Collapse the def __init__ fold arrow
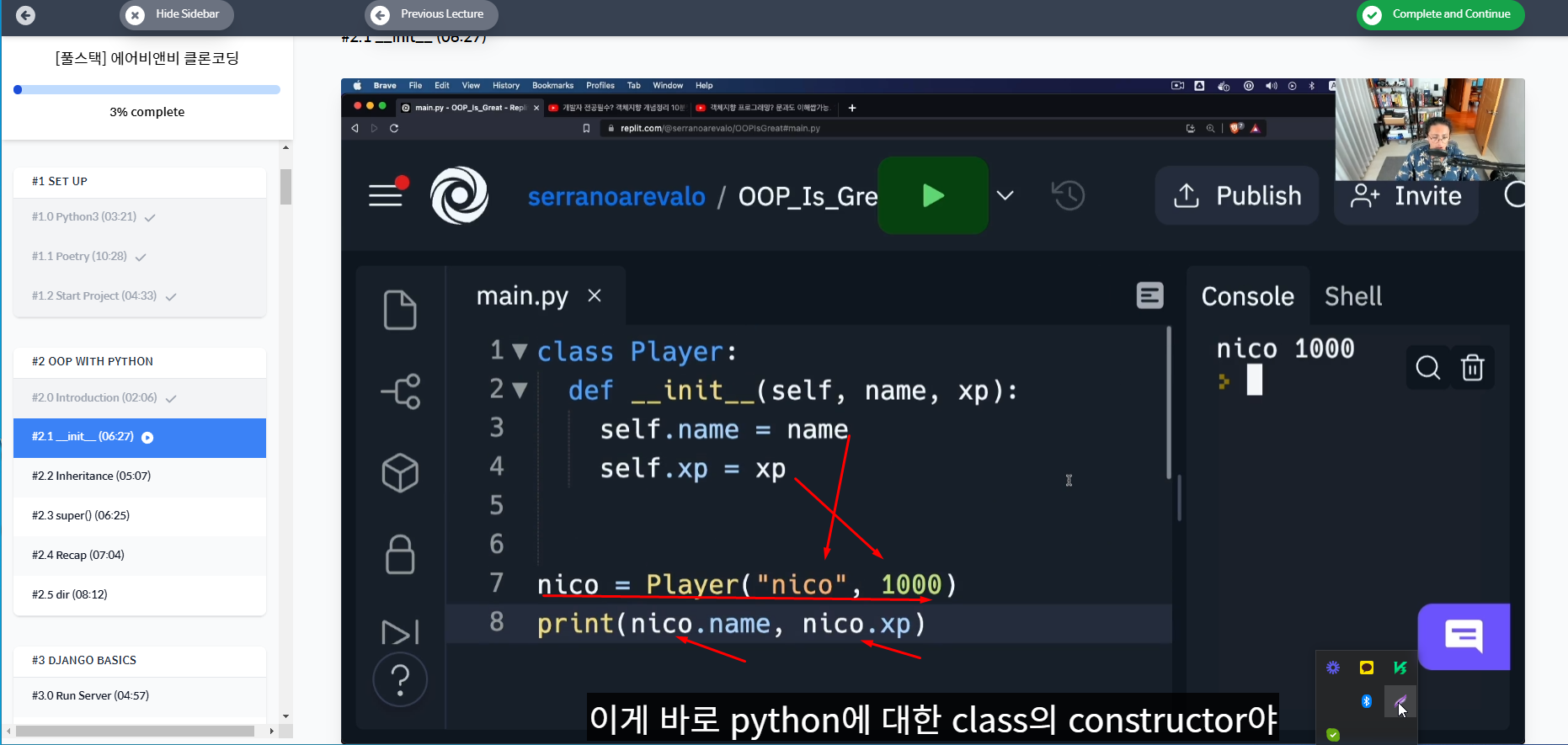The height and width of the screenshot is (745, 1568). pyautogui.click(x=520, y=390)
